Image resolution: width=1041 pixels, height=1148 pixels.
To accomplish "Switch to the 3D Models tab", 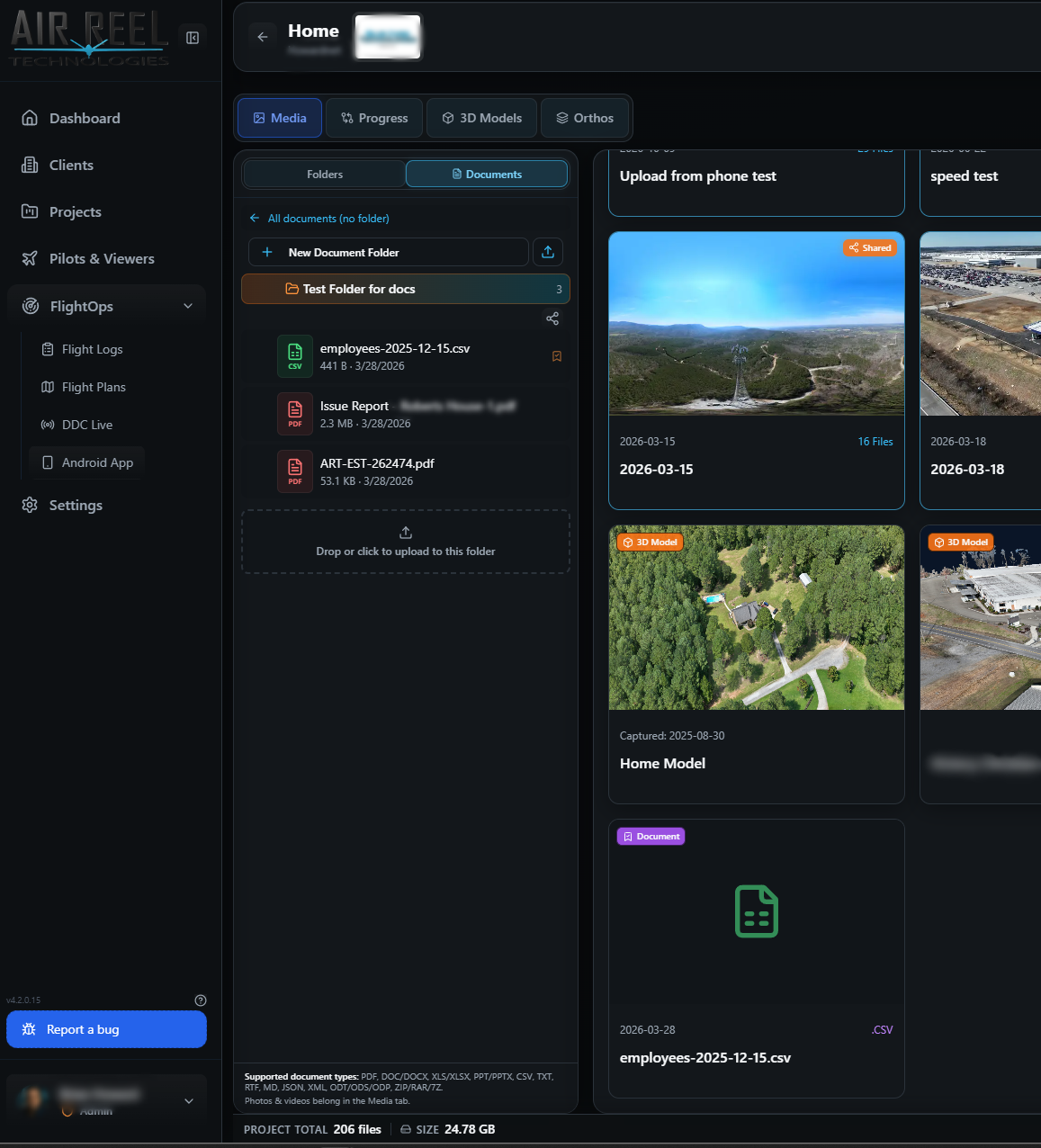I will (x=482, y=118).
